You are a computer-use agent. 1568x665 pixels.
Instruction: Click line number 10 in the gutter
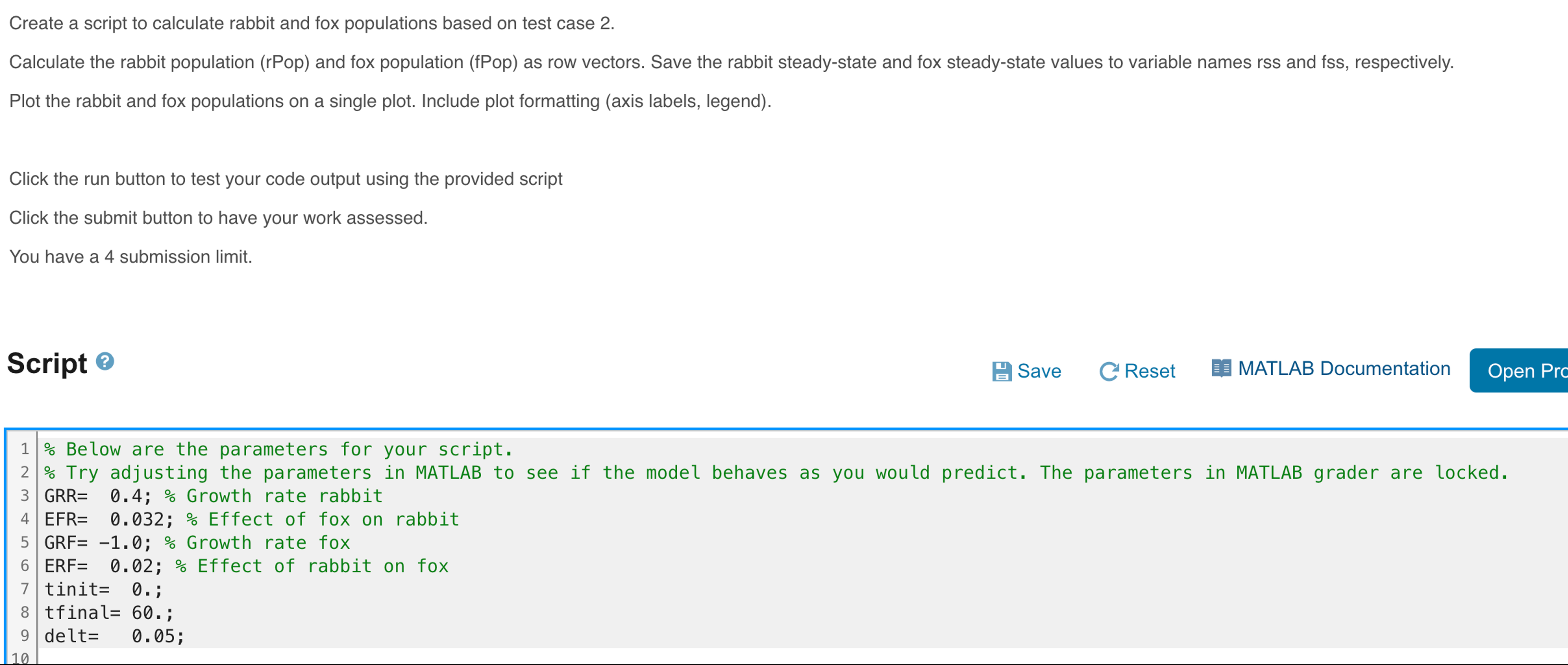click(22, 658)
